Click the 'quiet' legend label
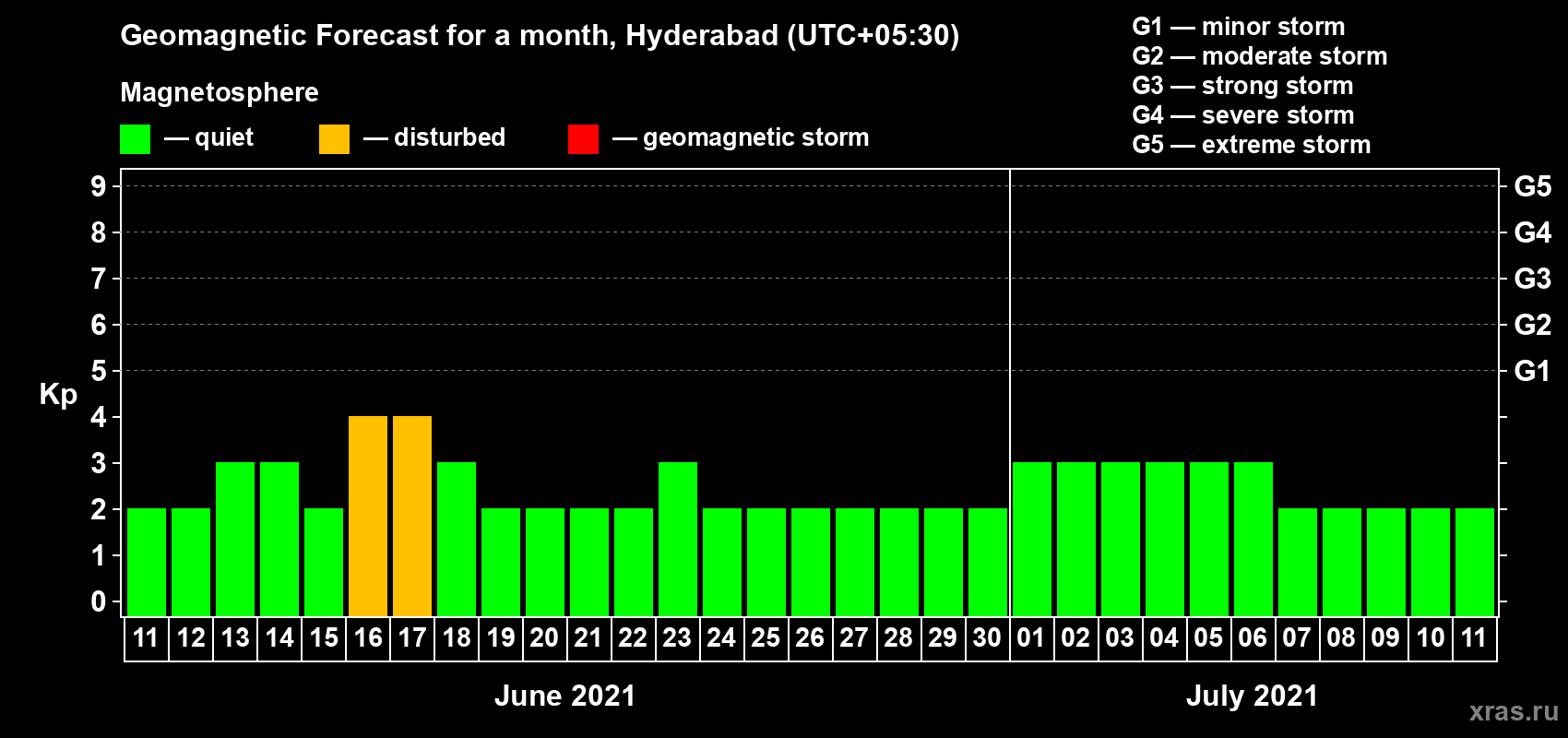Screen dimensions: 1568x738 224,138
